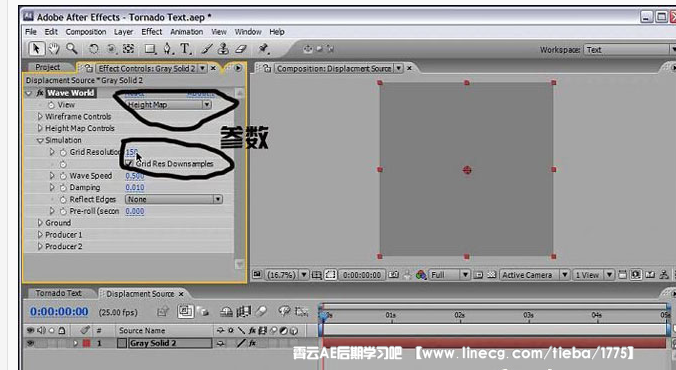Click Always Preview This View icon
The height and width of the screenshot is (370, 676).
click(x=257, y=275)
